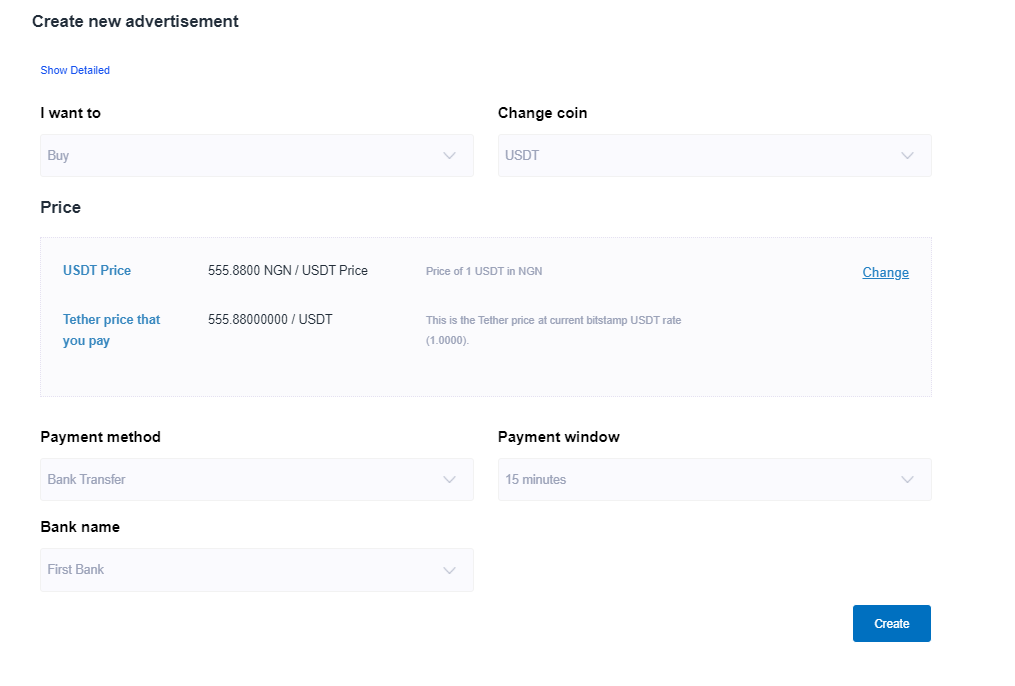This screenshot has width=1015, height=686.
Task: Click the chevron arrow in Bank Transfer field
Action: click(449, 480)
